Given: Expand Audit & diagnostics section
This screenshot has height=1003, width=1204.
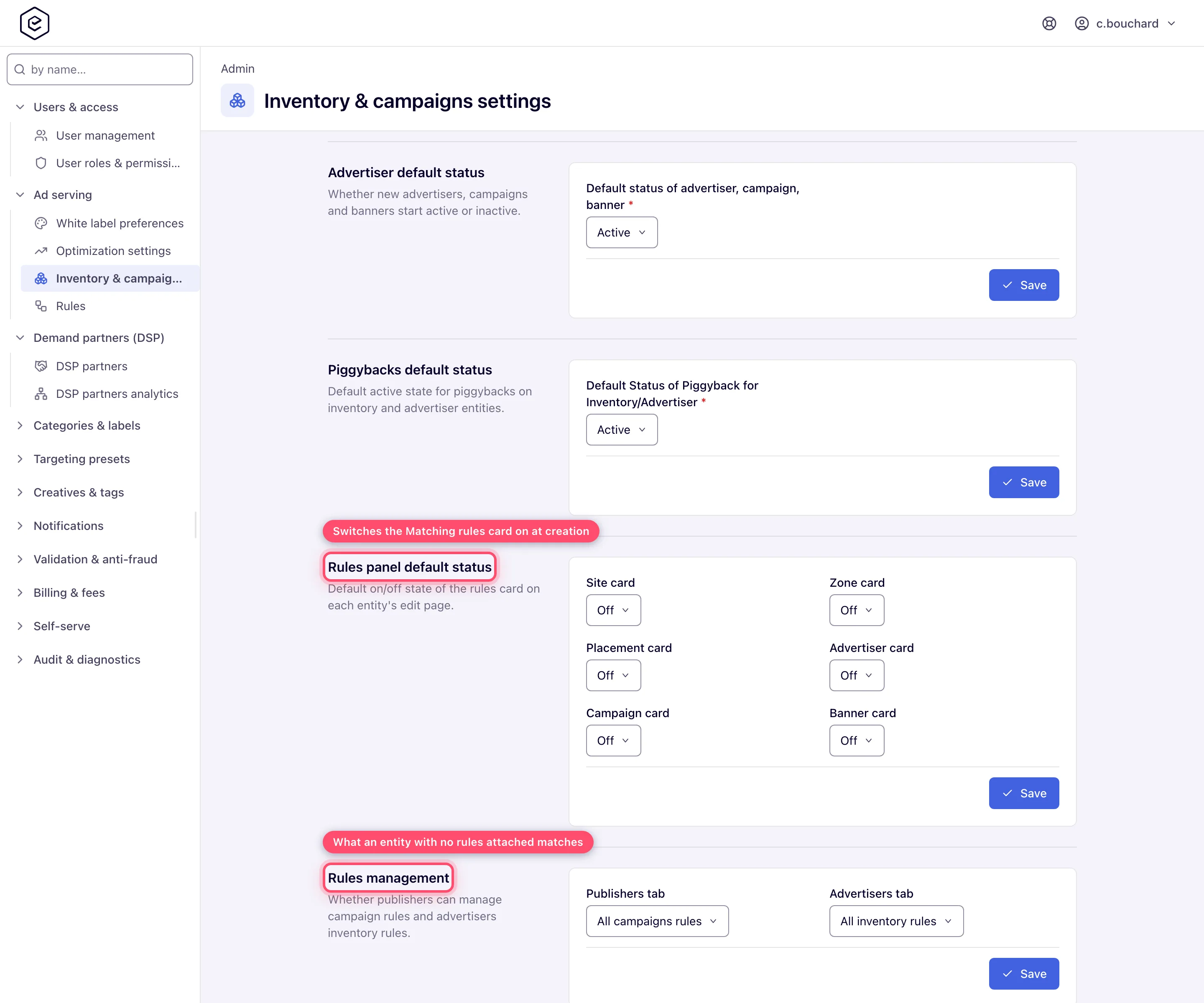Looking at the screenshot, I should (x=20, y=660).
